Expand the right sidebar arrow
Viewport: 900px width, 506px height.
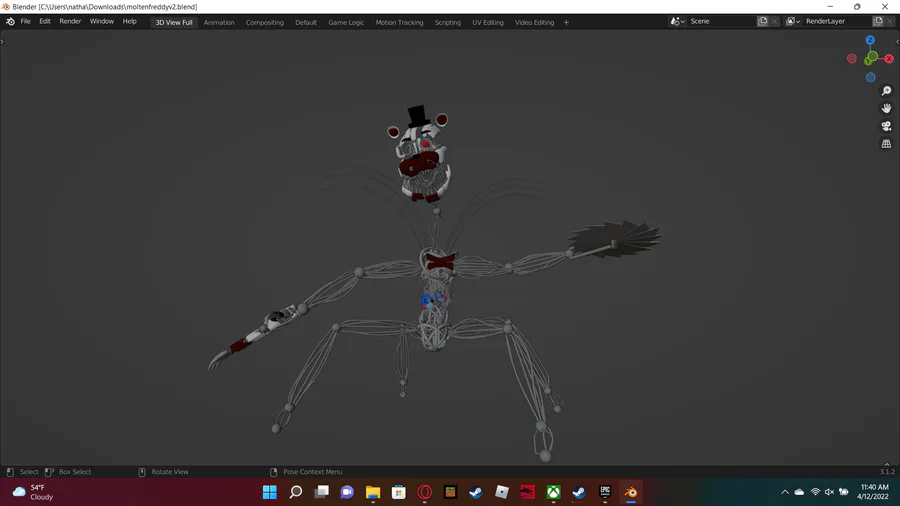coord(898,41)
